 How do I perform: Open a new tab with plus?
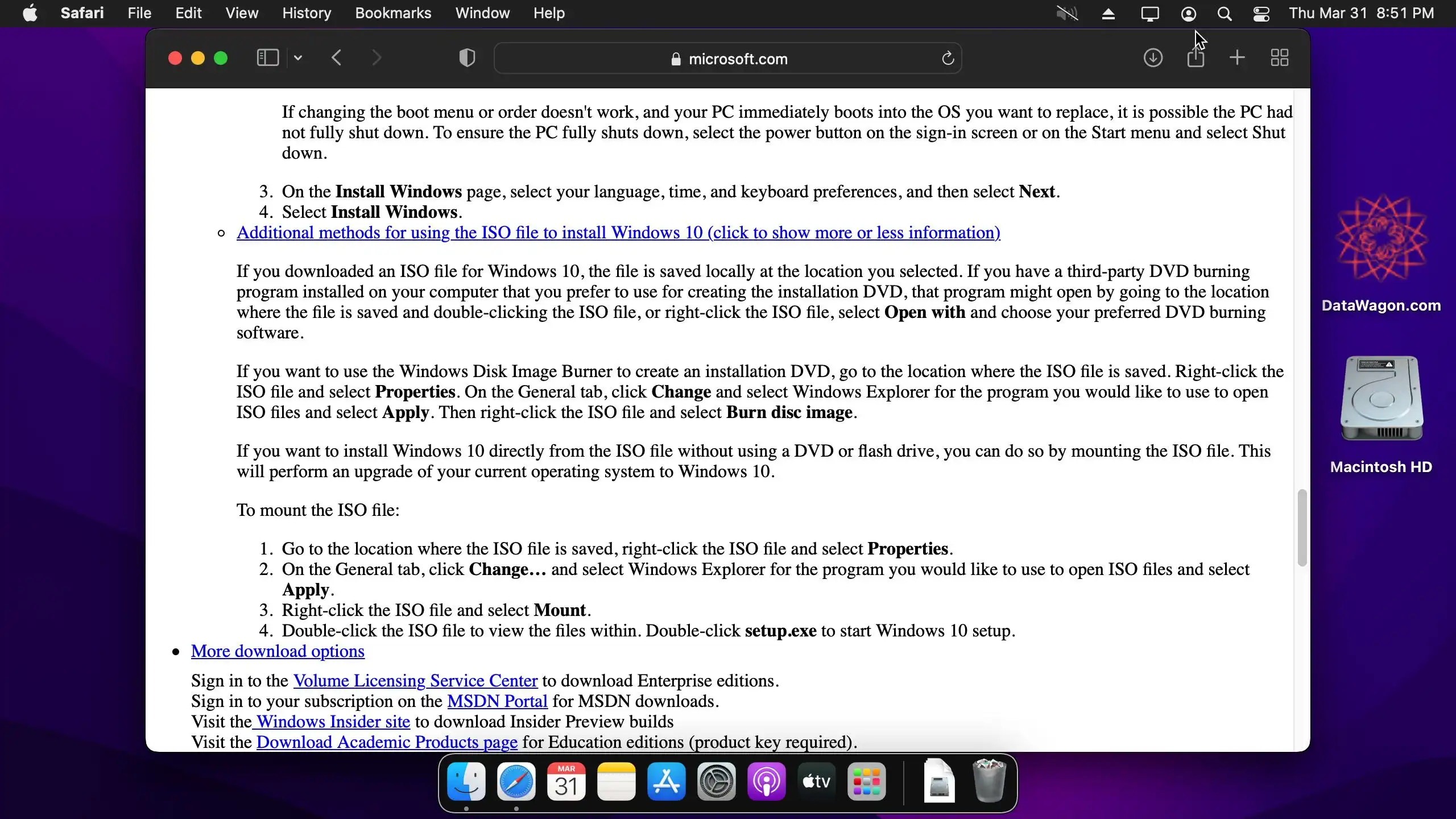point(1237,58)
